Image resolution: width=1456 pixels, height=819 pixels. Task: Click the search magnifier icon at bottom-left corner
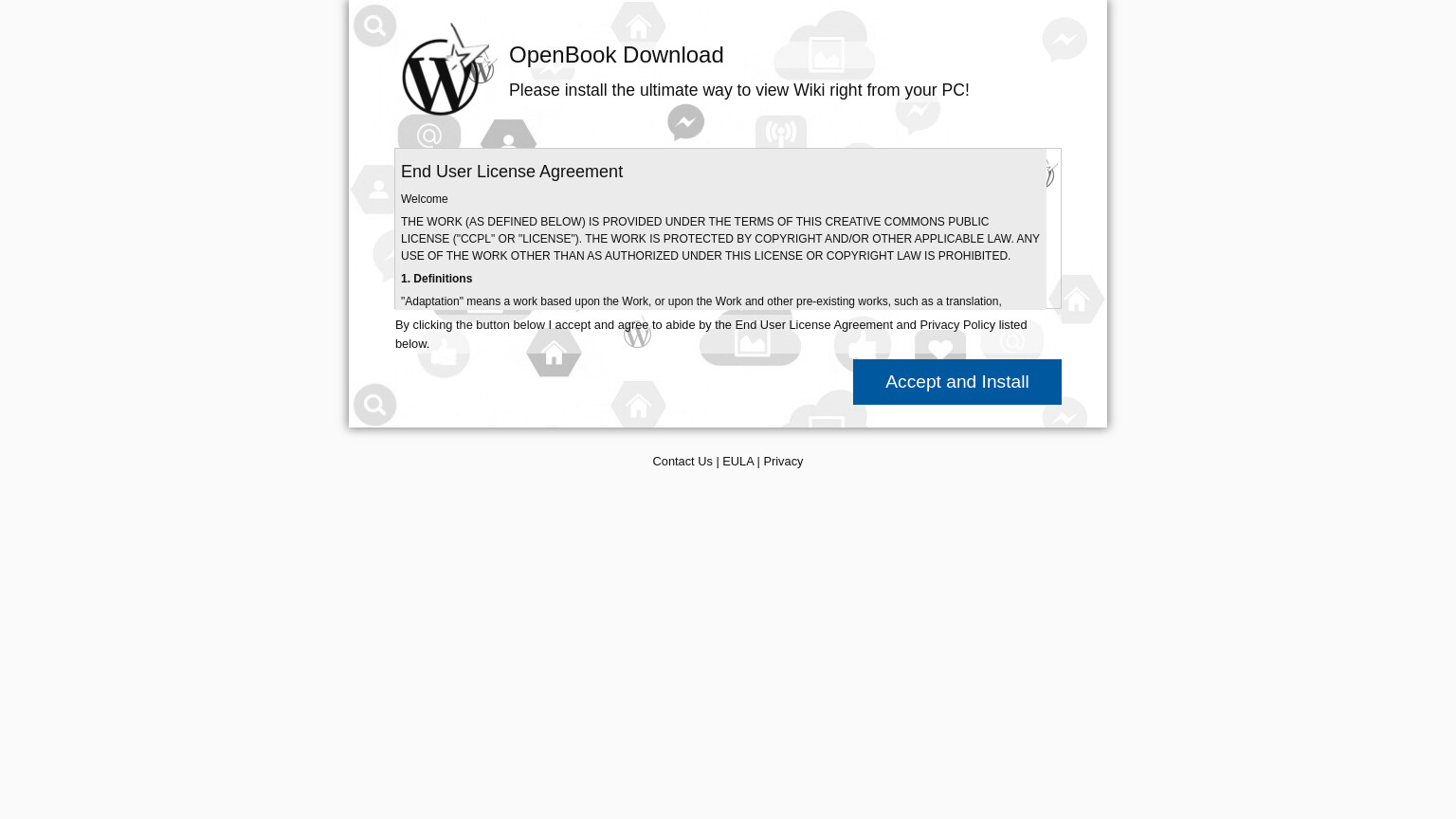tap(374, 405)
